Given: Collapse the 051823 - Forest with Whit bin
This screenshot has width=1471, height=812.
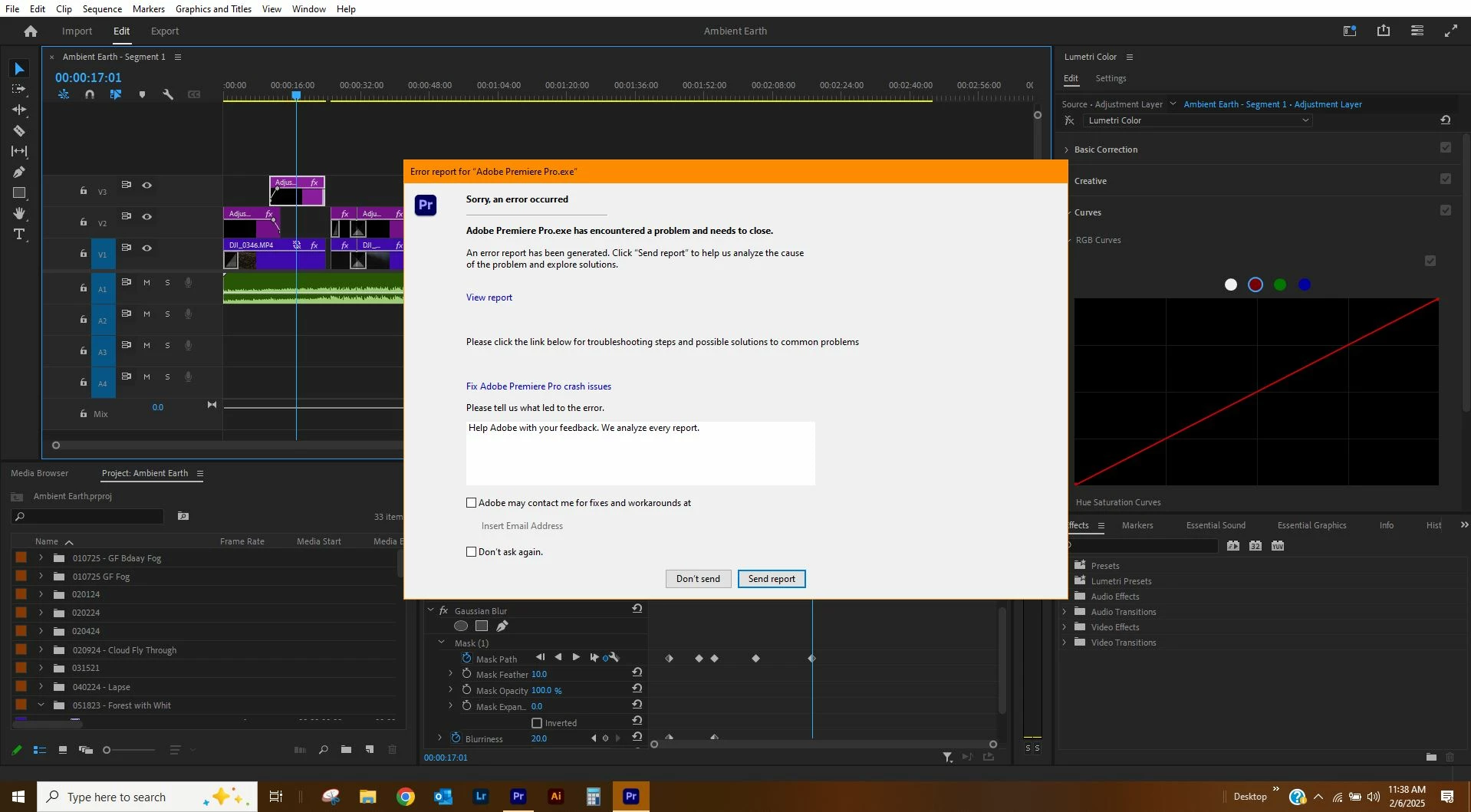Looking at the screenshot, I should (41, 705).
